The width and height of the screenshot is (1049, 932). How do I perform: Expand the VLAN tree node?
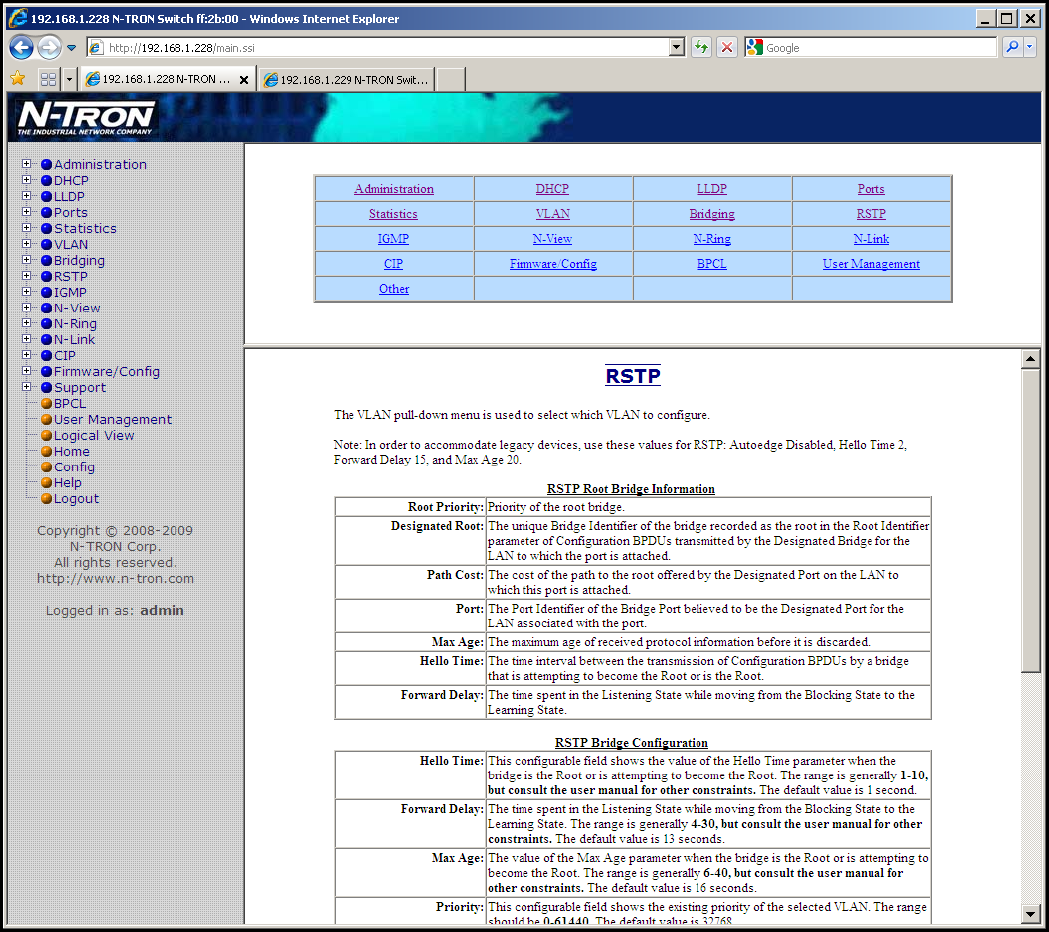coord(26,244)
